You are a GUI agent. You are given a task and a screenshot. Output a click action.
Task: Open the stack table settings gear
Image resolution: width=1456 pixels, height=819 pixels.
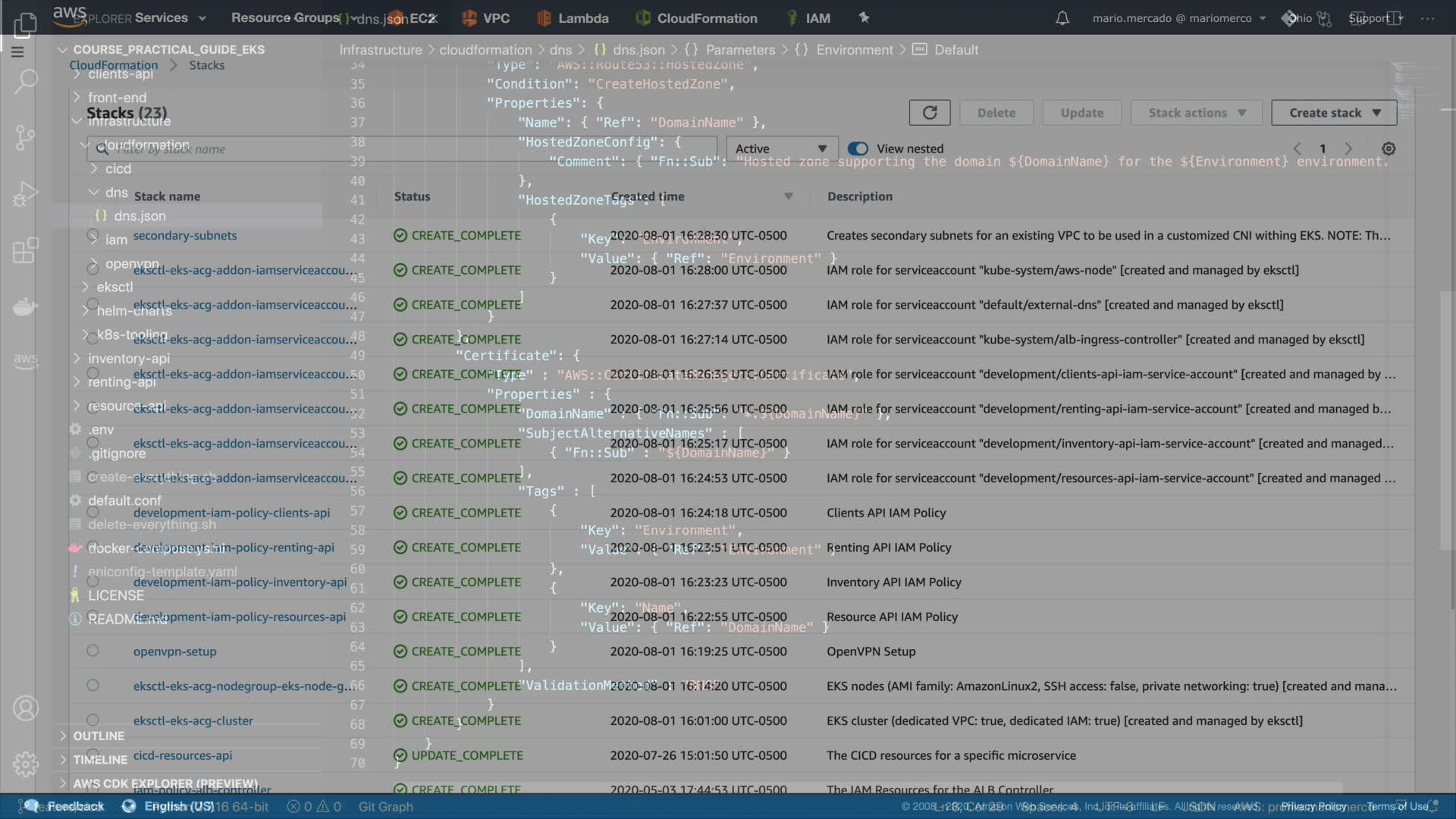pos(1389,149)
